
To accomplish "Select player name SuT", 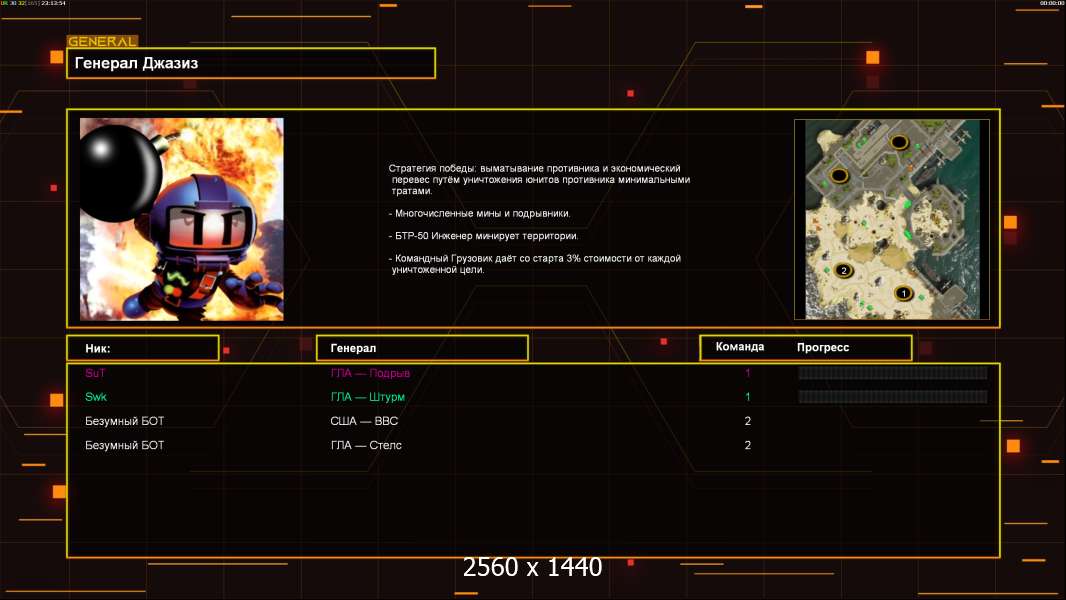I will click(95, 373).
